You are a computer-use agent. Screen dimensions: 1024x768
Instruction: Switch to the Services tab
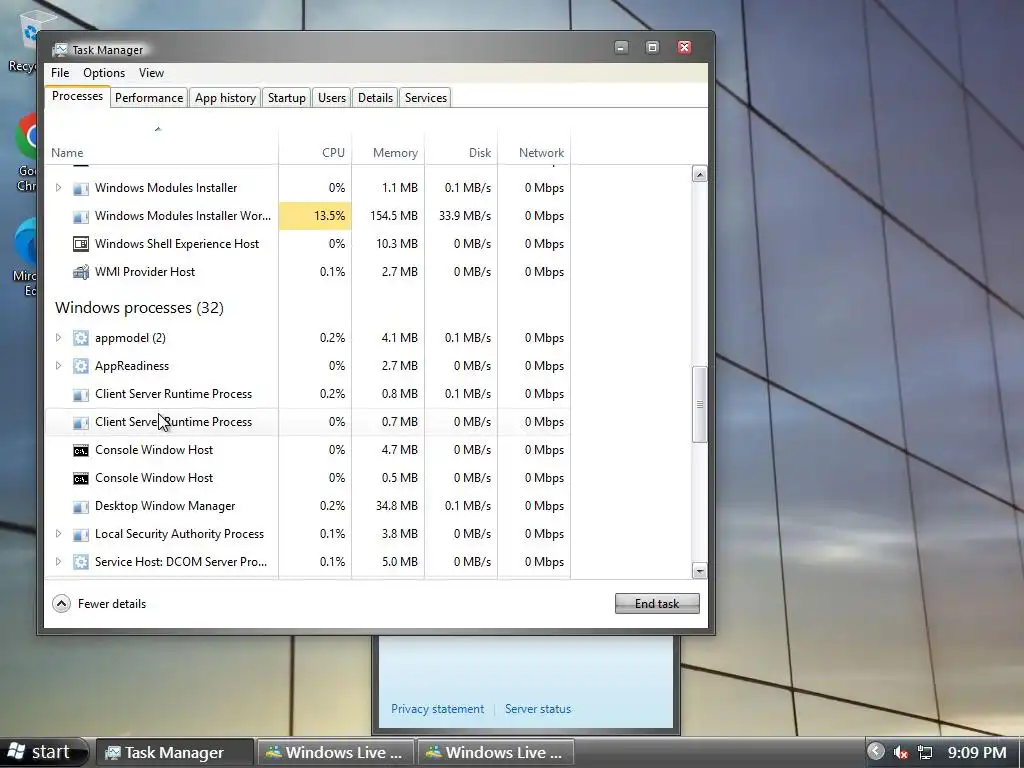[426, 98]
